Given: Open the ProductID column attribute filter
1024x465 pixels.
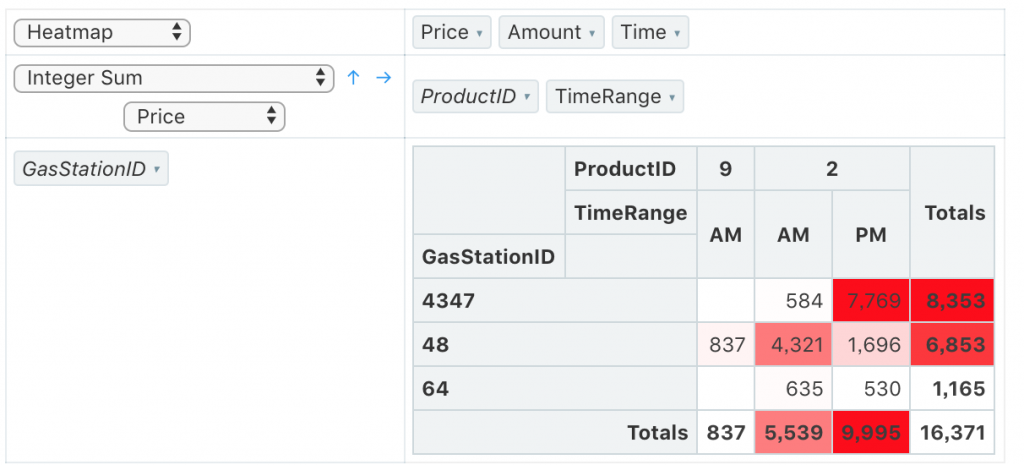Looking at the screenshot, I should click(x=527, y=97).
